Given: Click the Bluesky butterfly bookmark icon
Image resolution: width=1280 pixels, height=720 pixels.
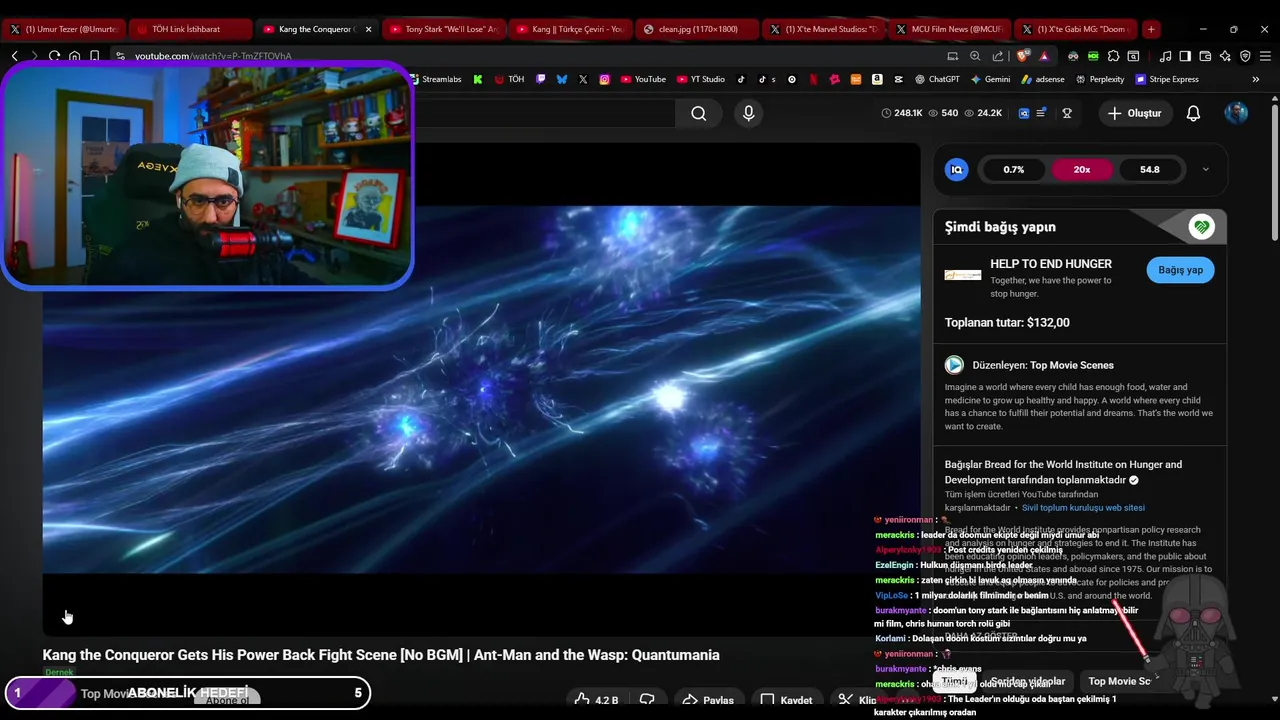Looking at the screenshot, I should [x=562, y=79].
